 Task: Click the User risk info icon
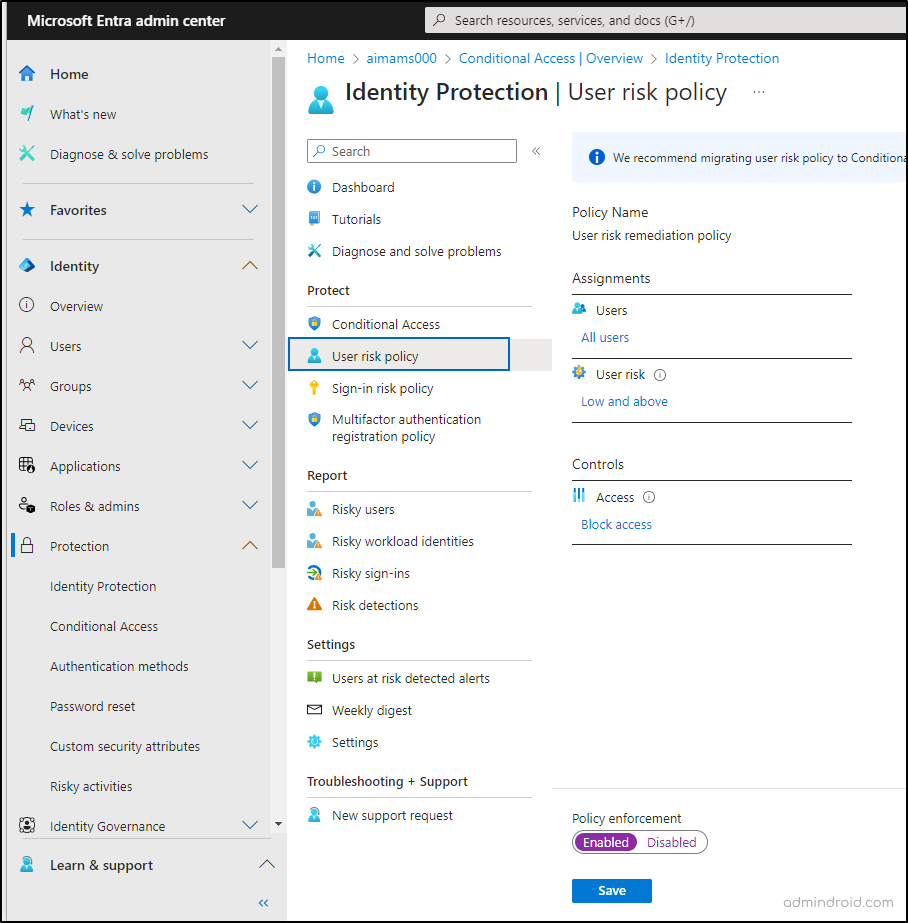click(660, 375)
